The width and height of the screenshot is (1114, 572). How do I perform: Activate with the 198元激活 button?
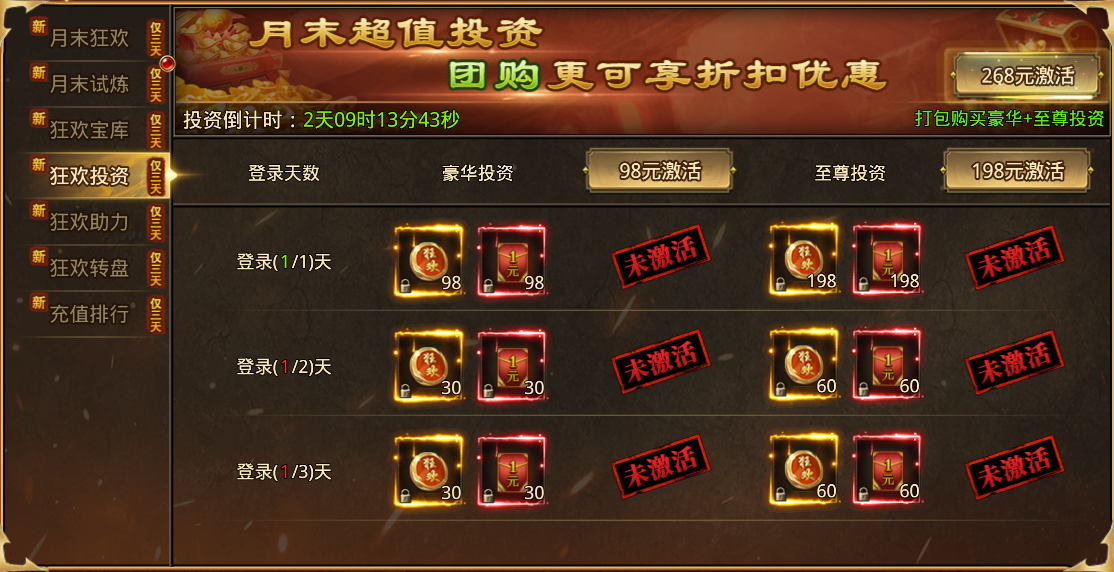(x=1017, y=171)
